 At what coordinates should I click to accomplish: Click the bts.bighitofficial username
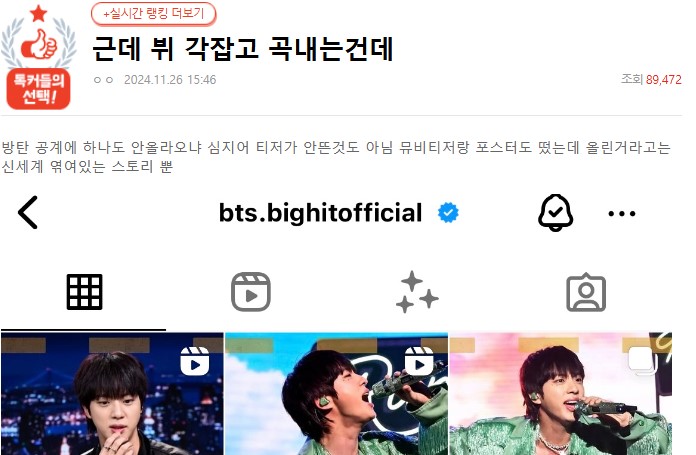[x=320, y=213]
